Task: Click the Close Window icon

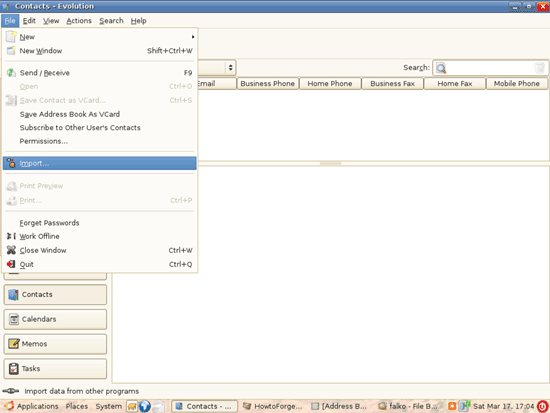Action: pos(11,250)
